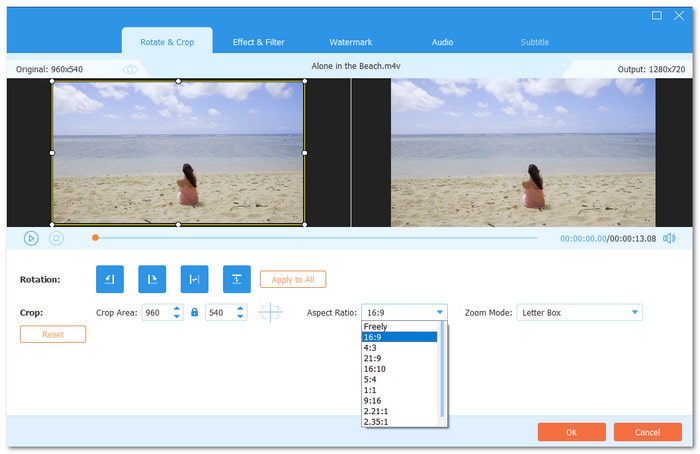This screenshot has height=454, width=700.
Task: Select 5:4 aspect ratio
Action: coord(399,379)
